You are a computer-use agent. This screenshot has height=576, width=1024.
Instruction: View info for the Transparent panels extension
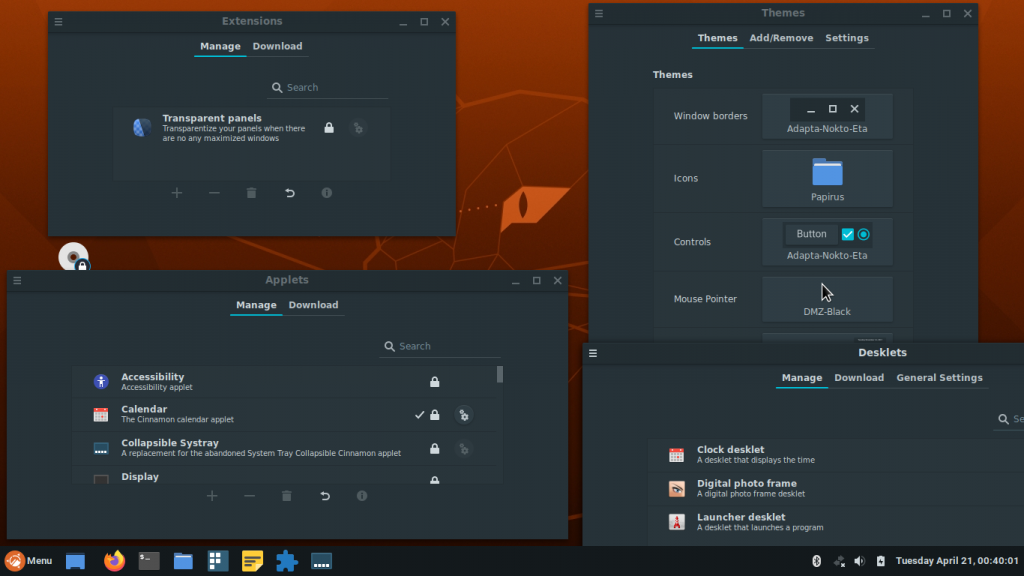pos(326,192)
